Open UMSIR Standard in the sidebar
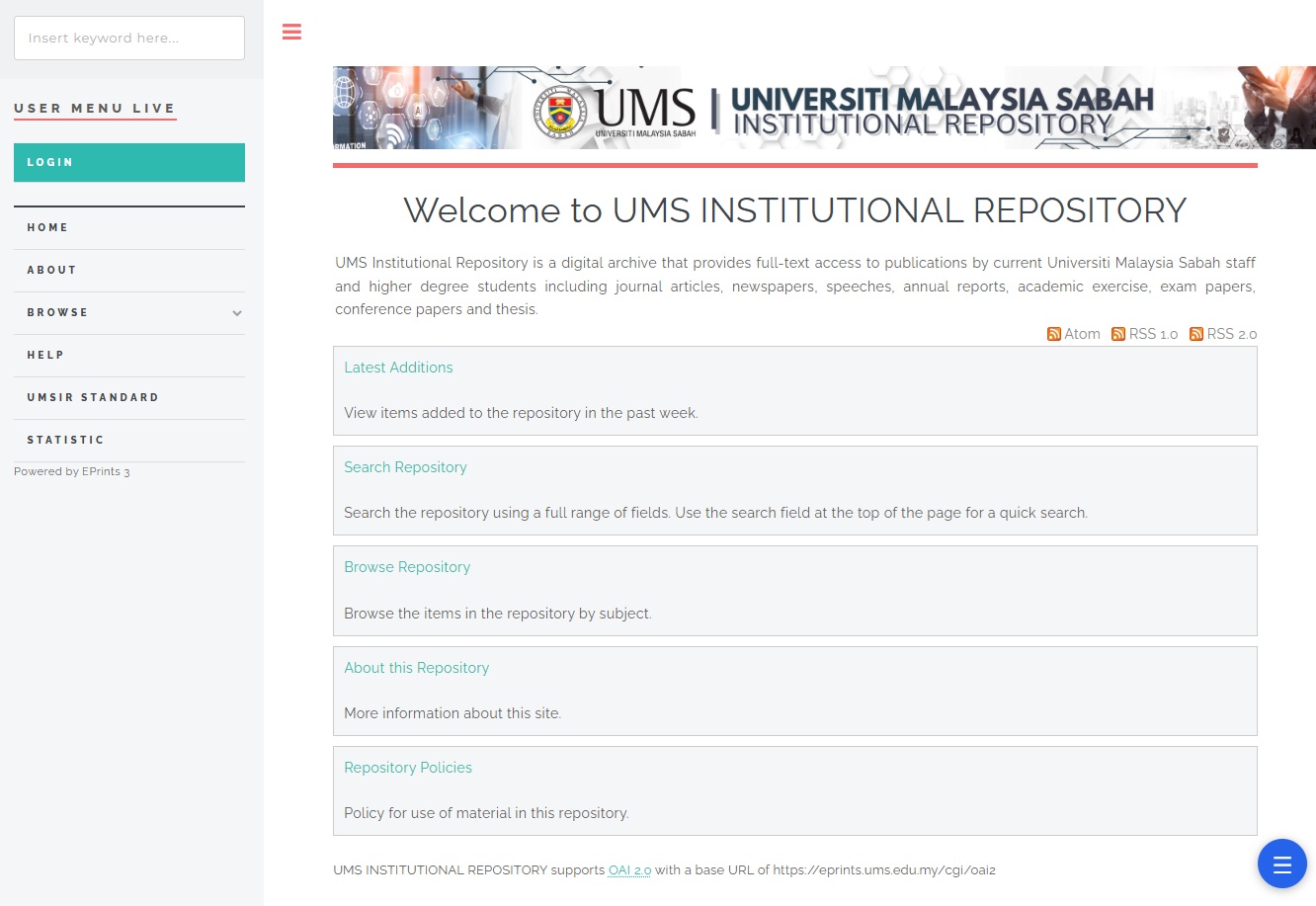Image resolution: width=1316 pixels, height=906 pixels. coord(93,397)
